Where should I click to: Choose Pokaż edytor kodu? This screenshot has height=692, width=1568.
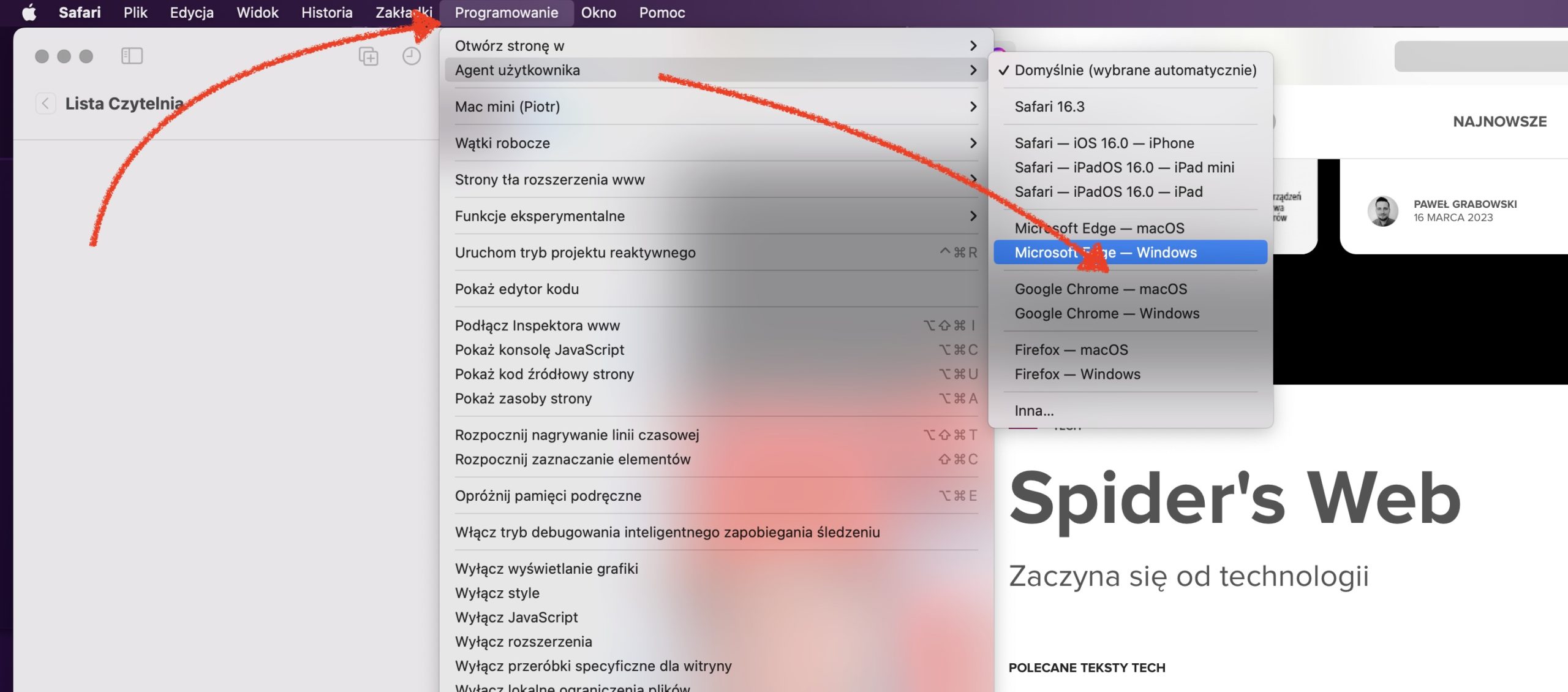[715, 289]
